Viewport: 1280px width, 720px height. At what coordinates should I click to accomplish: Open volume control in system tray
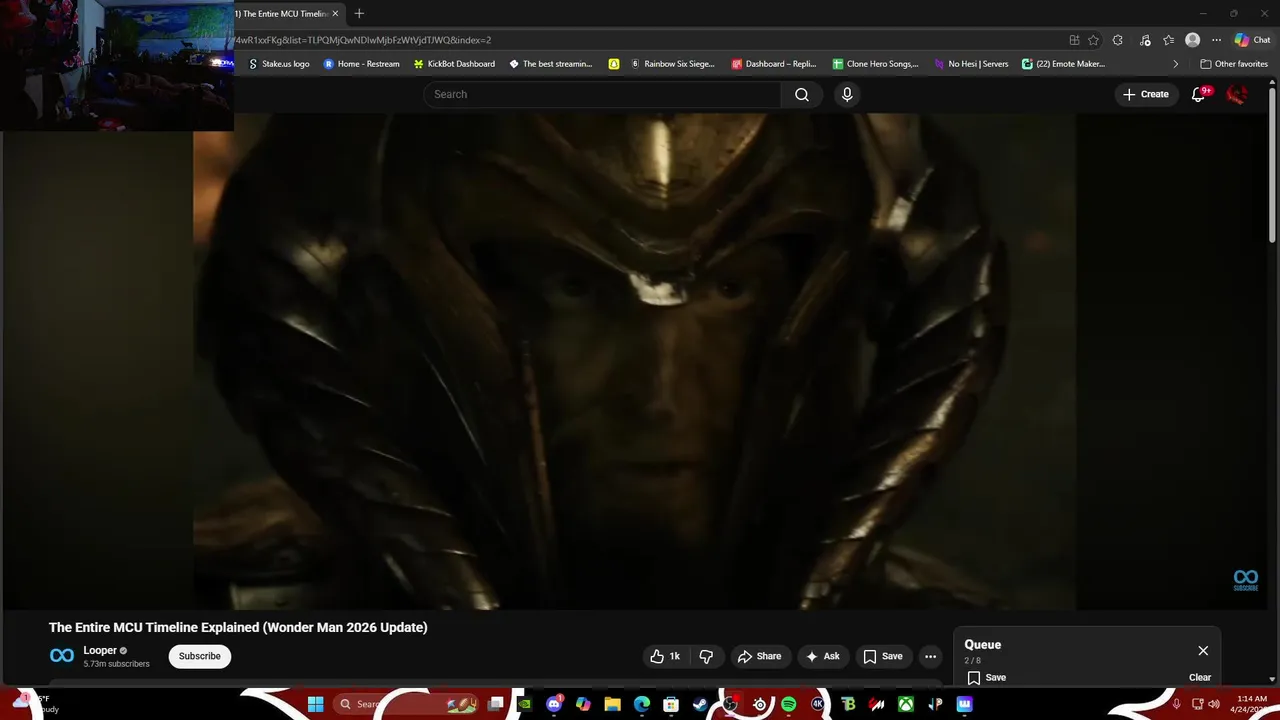point(1214,704)
